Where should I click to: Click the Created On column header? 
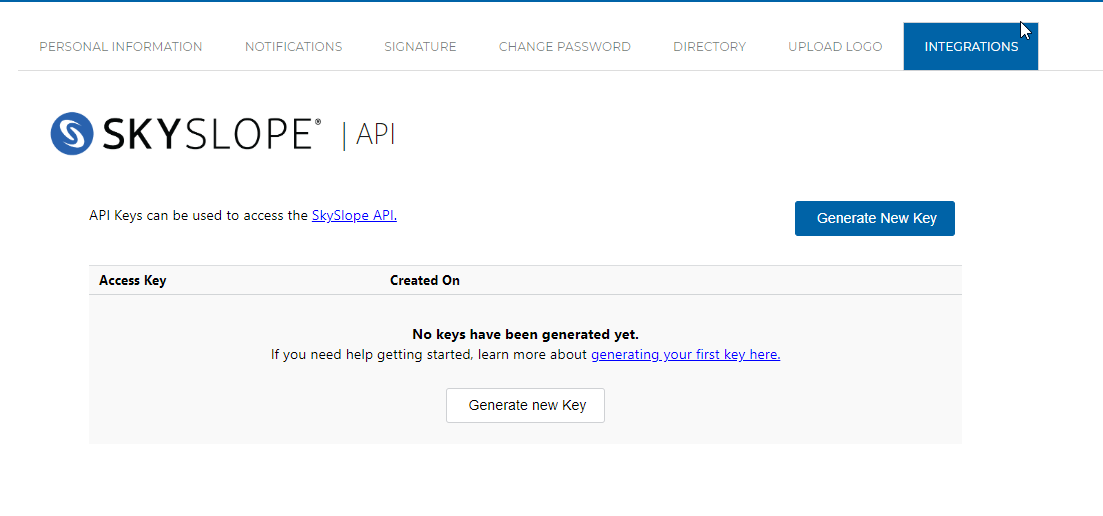coord(424,280)
